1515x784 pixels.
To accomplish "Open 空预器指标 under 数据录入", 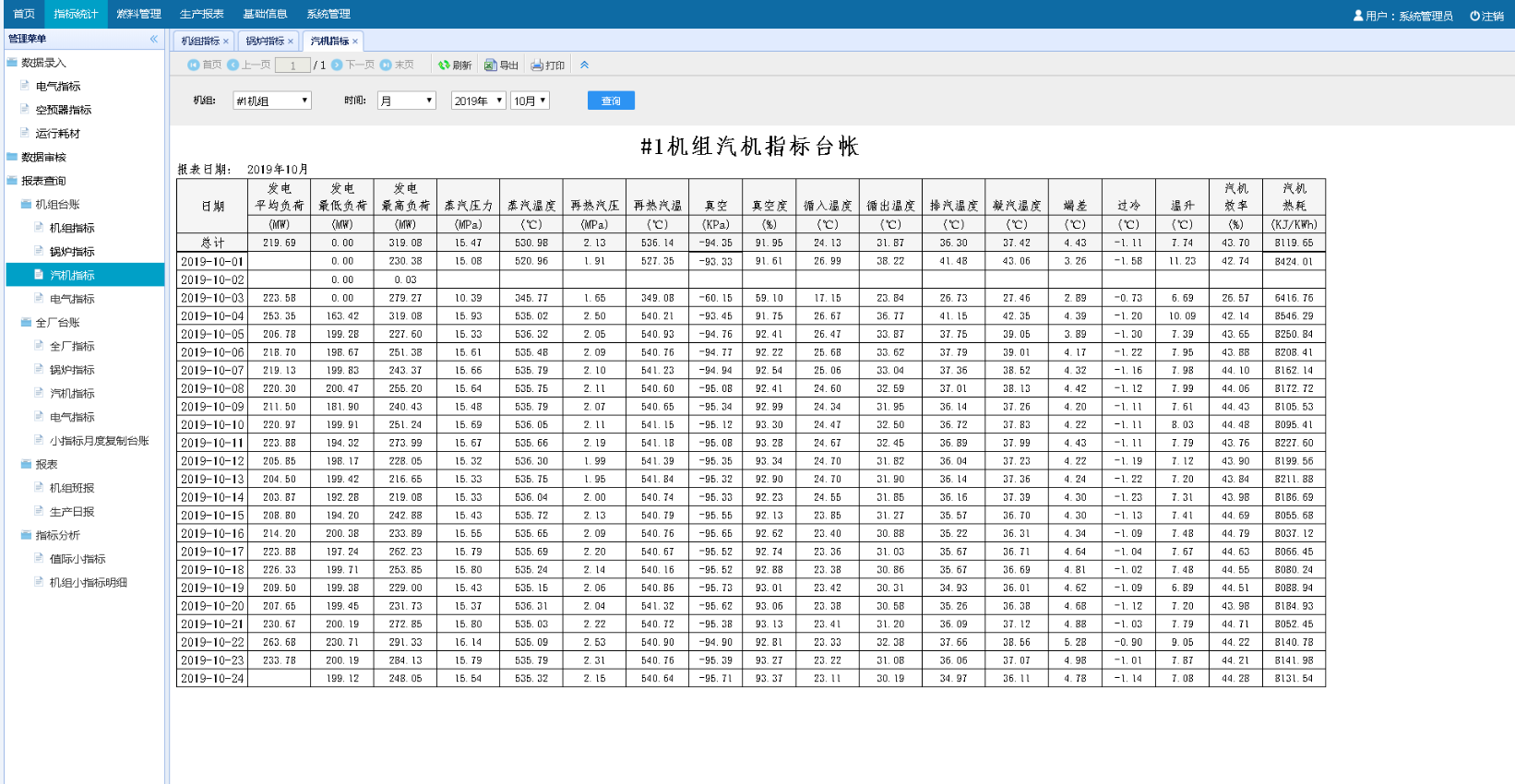I will (x=64, y=110).
